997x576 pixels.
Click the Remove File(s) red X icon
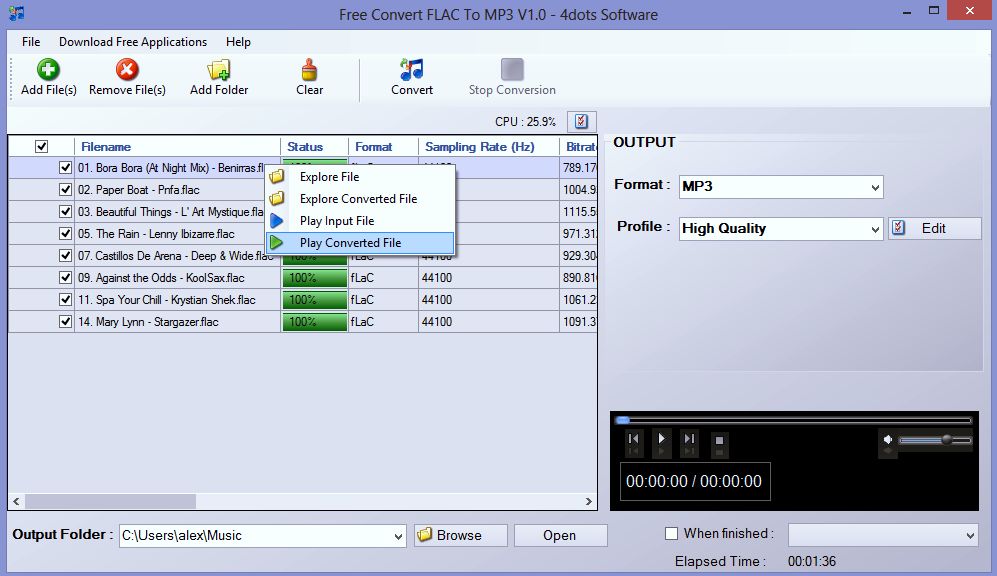(x=127, y=69)
